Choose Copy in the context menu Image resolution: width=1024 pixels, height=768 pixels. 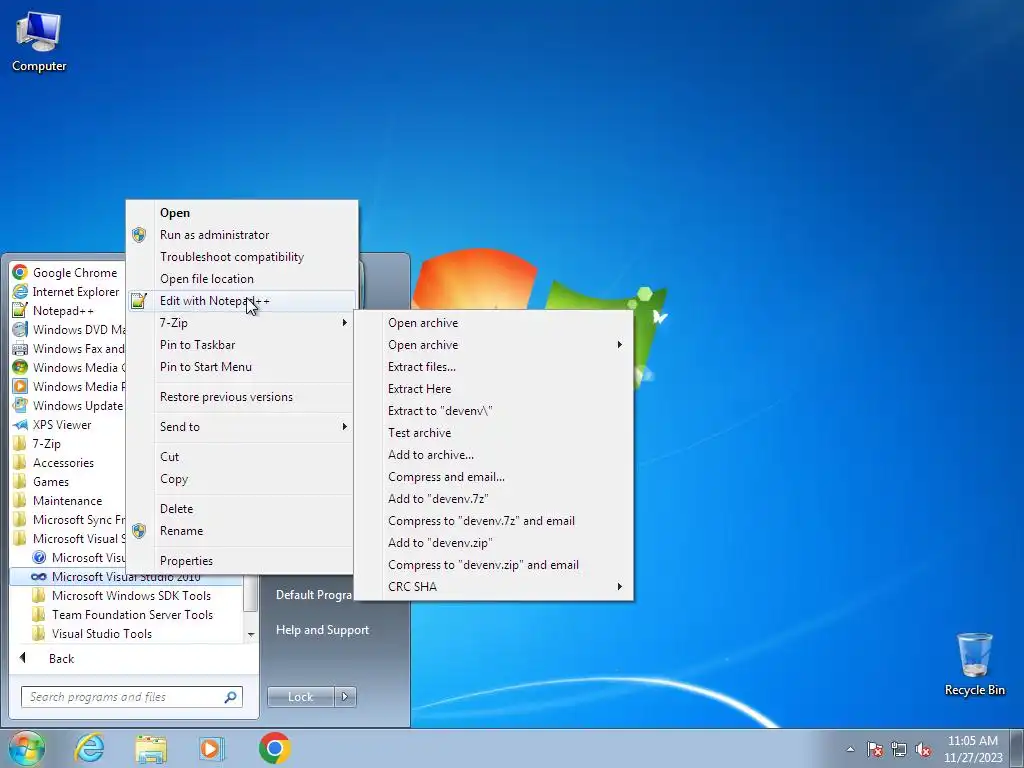(x=241, y=479)
